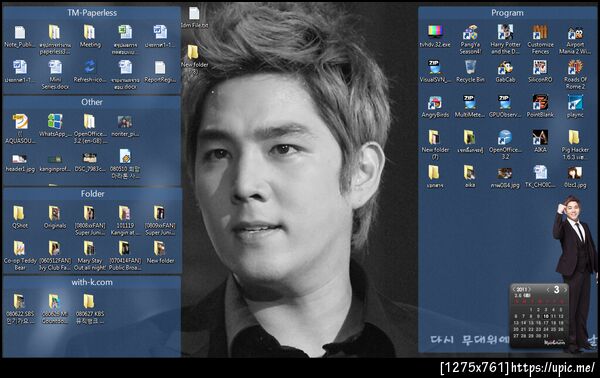Image resolution: width=600 pixels, height=378 pixels.
Task: Open the MultiMete zip archive
Action: click(x=470, y=106)
